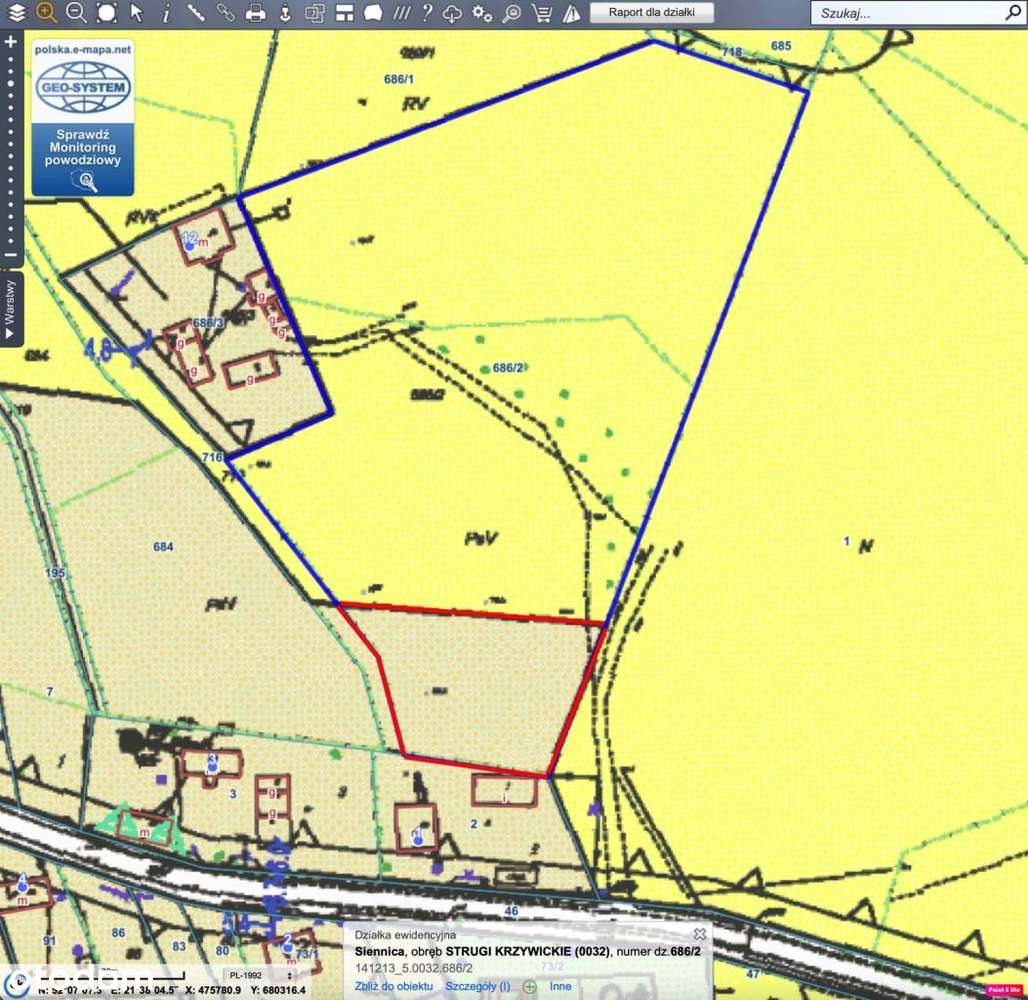This screenshot has height=1000, width=1028.
Task: Click the street view person marker icon
Action: click(x=285, y=13)
